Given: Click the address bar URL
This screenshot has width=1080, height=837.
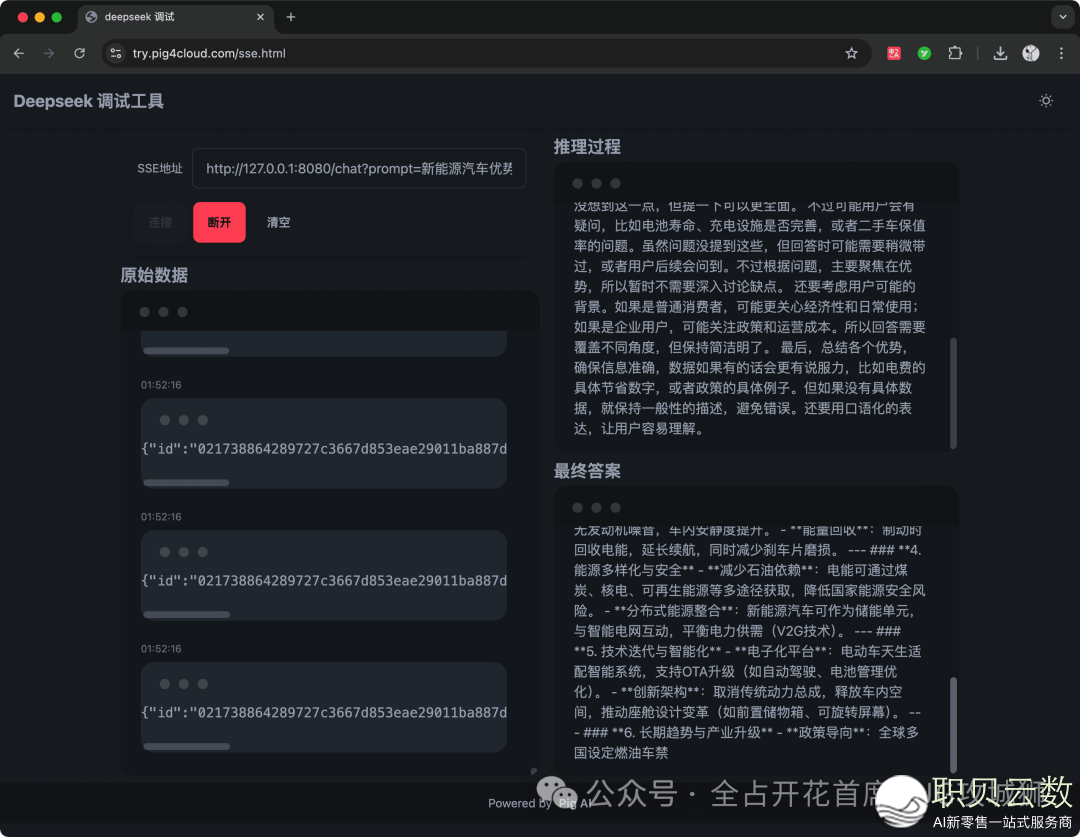Looking at the screenshot, I should pos(209,53).
